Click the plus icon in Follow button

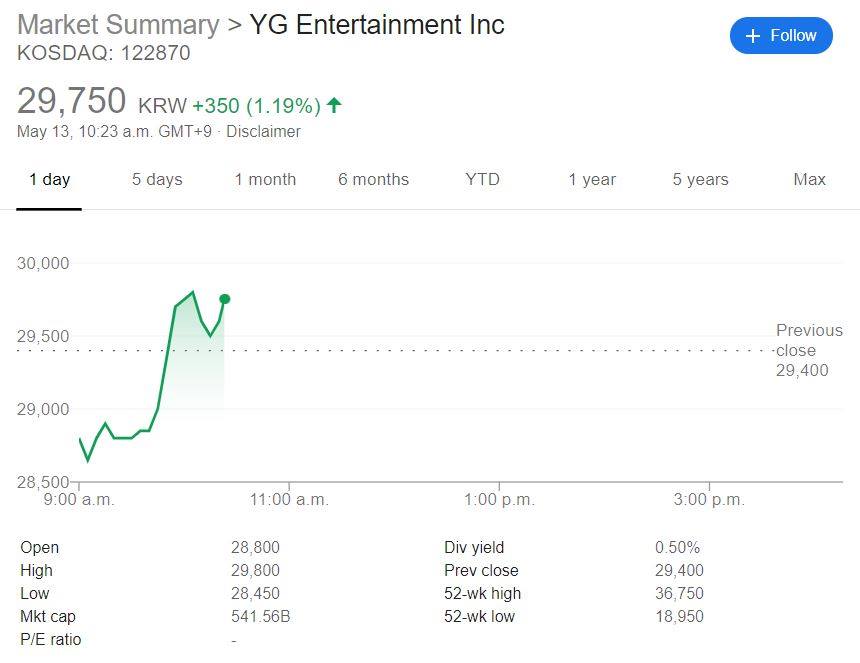pyautogui.click(x=753, y=36)
